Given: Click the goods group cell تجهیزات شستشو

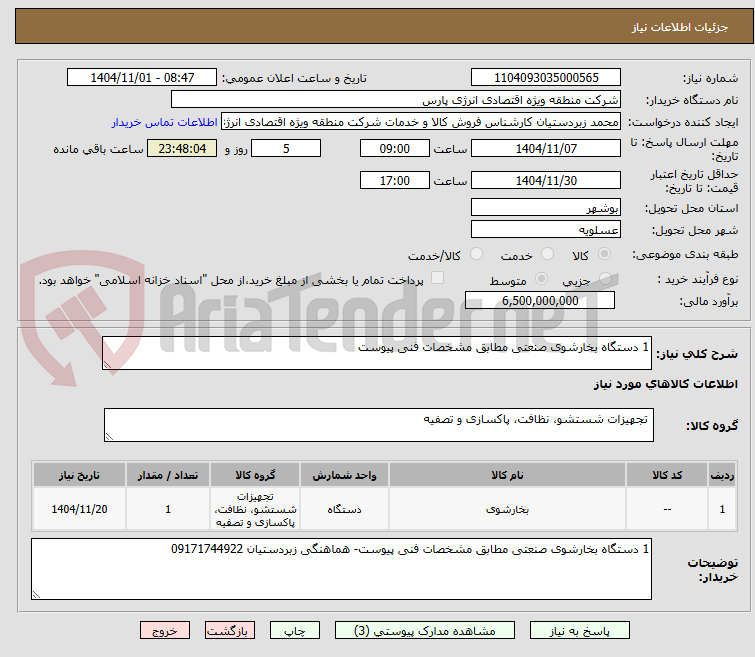Looking at the screenshot, I should point(255,509).
